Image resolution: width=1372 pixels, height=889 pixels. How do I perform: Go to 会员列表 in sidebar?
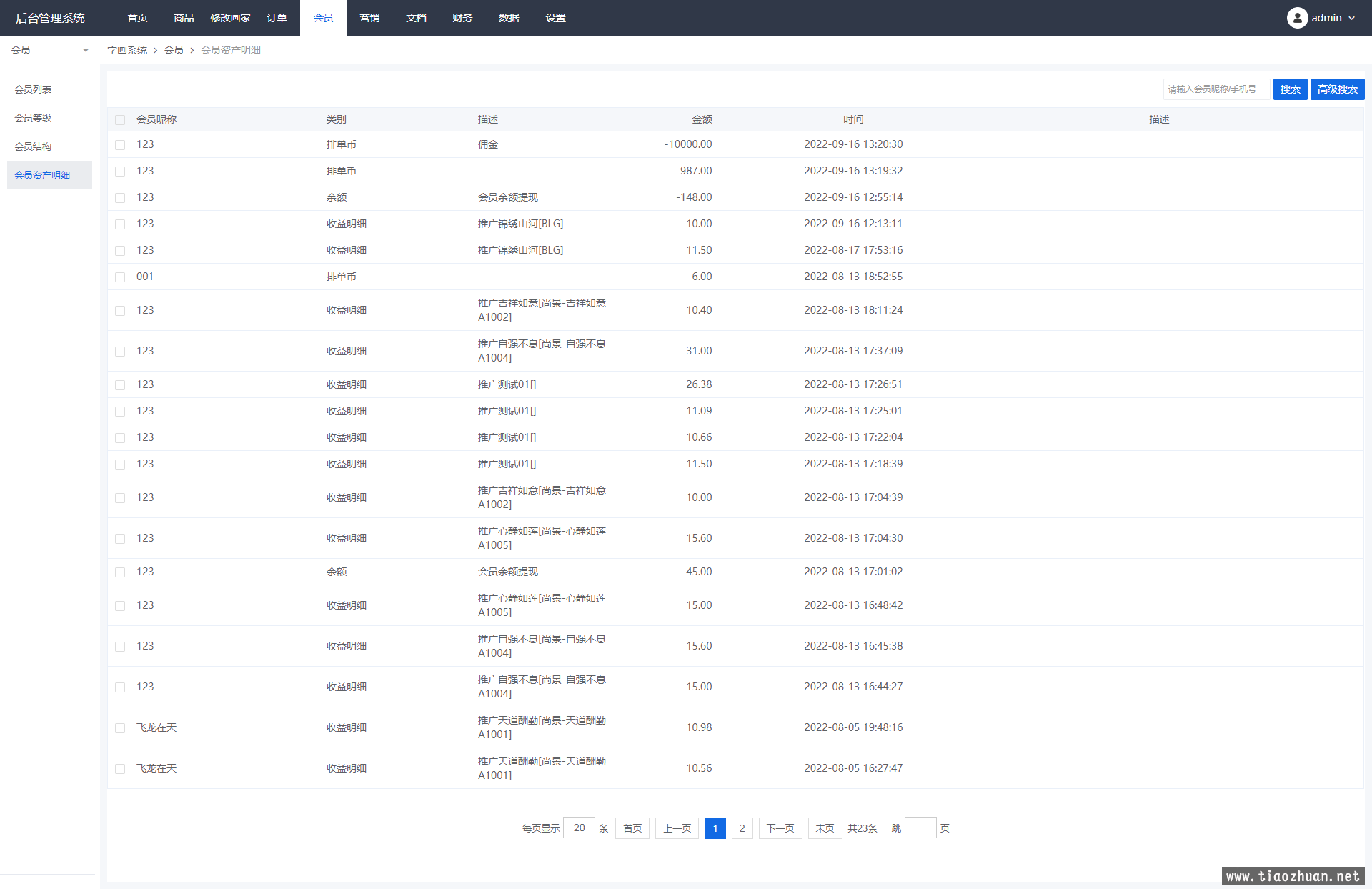[x=33, y=89]
